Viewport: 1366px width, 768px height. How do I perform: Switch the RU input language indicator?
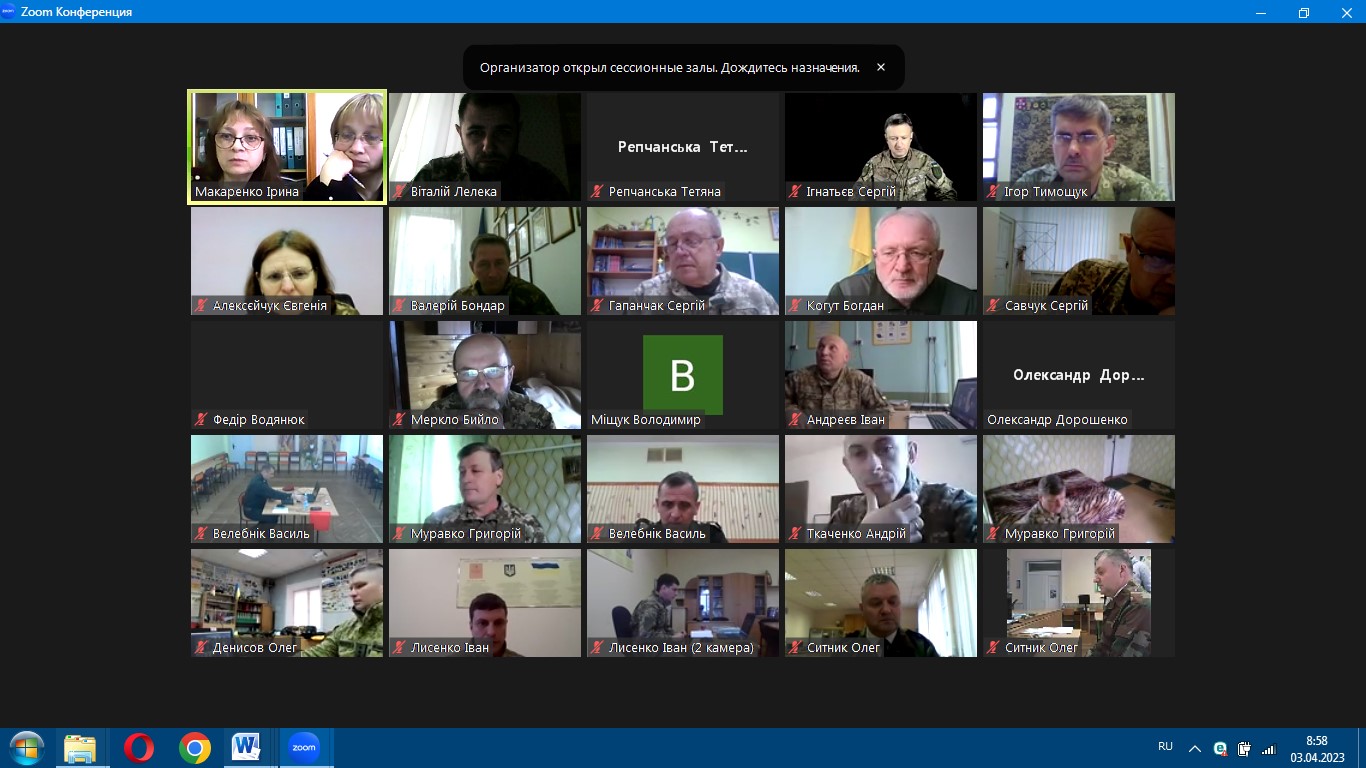(x=1165, y=746)
